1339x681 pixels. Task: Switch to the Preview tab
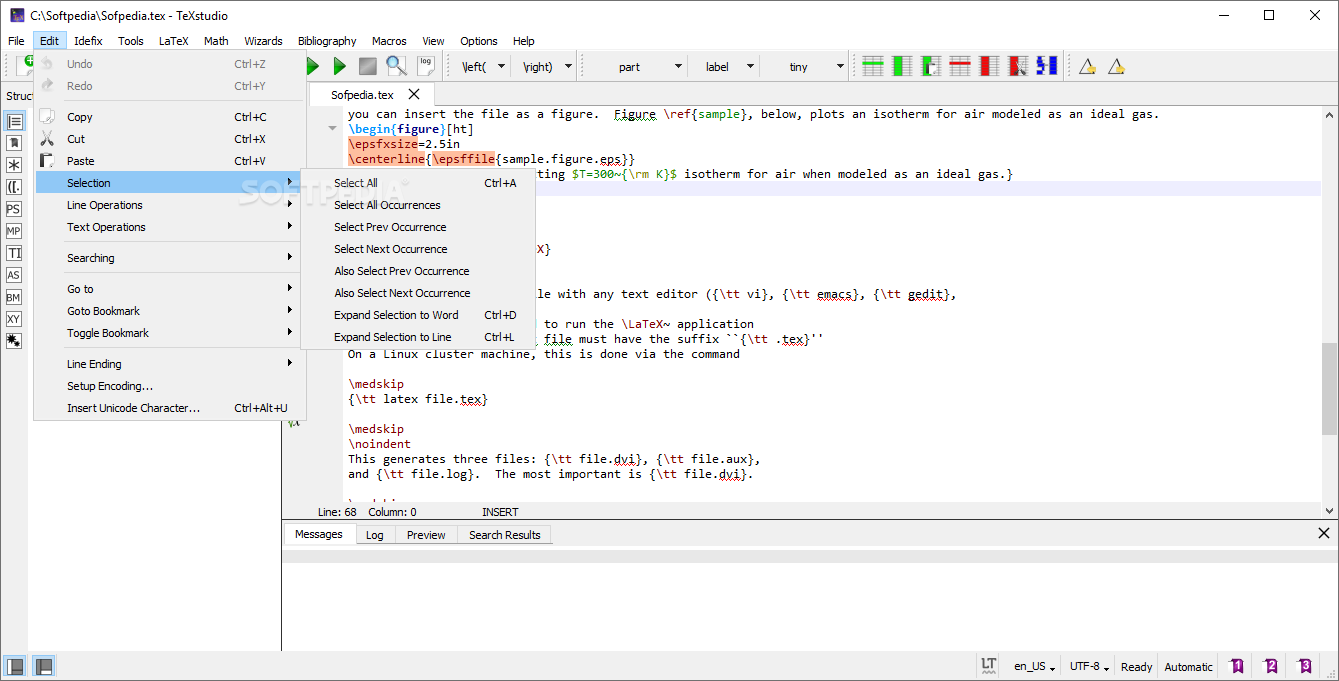(x=426, y=535)
